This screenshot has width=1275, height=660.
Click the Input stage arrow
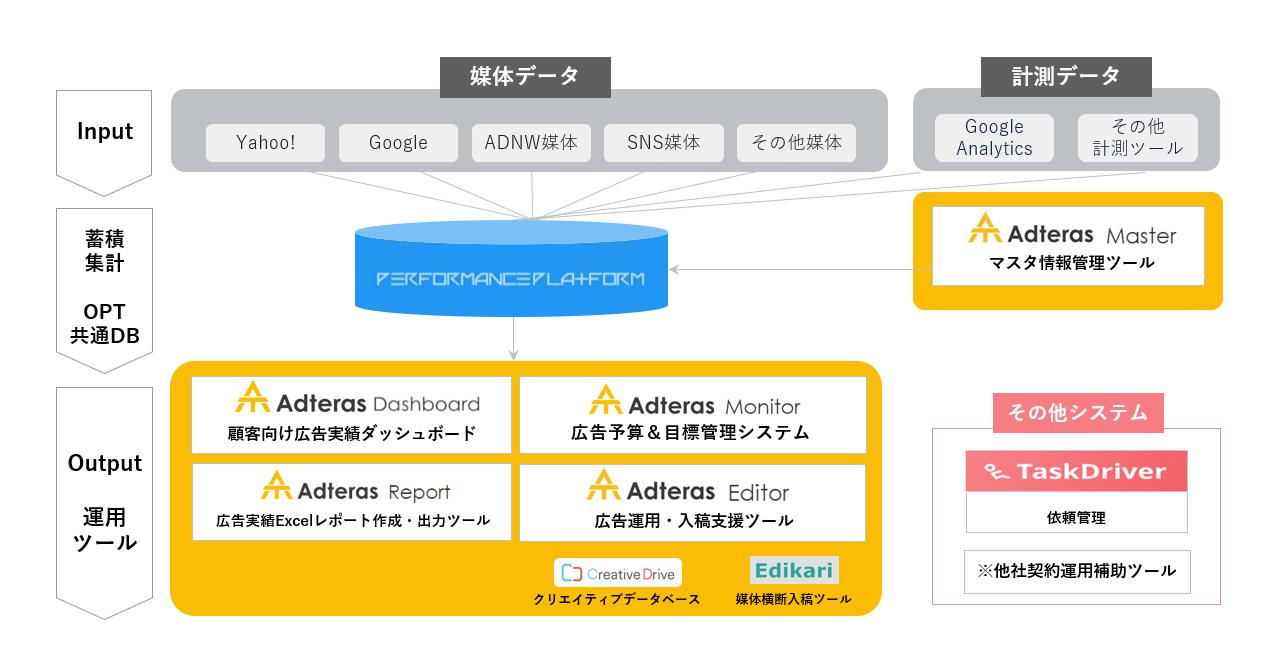tap(104, 141)
